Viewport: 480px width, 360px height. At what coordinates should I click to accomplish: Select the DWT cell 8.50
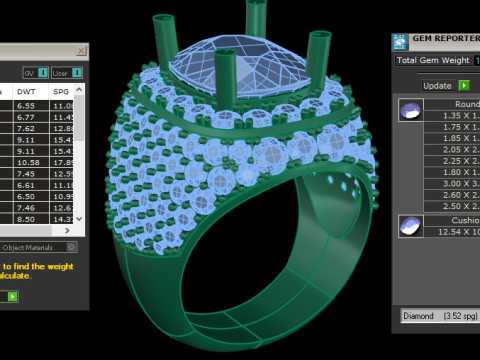[31, 219]
